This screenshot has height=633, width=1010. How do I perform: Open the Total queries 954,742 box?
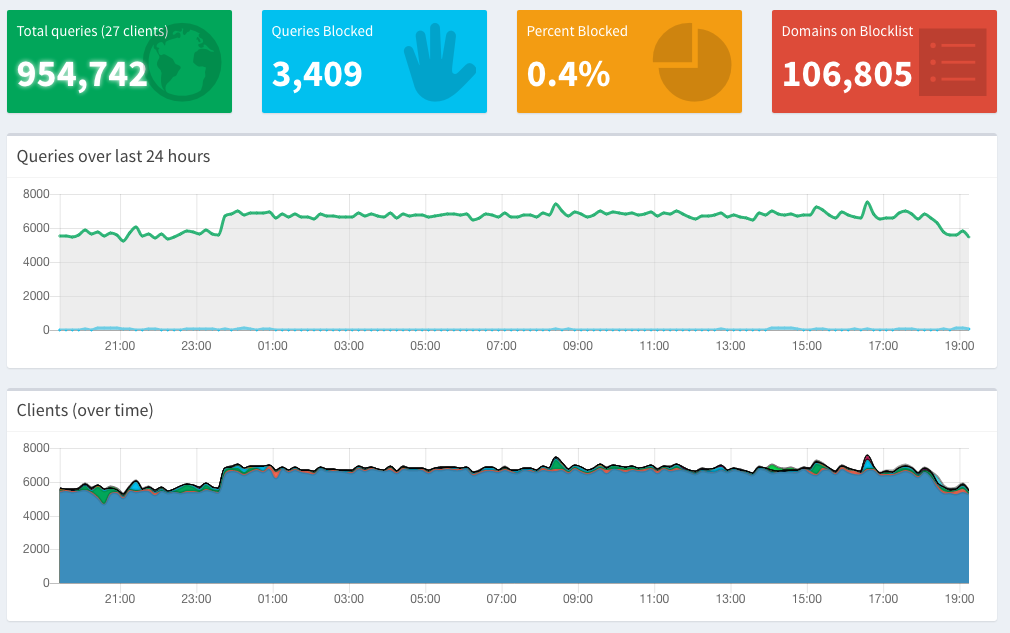tap(119, 61)
